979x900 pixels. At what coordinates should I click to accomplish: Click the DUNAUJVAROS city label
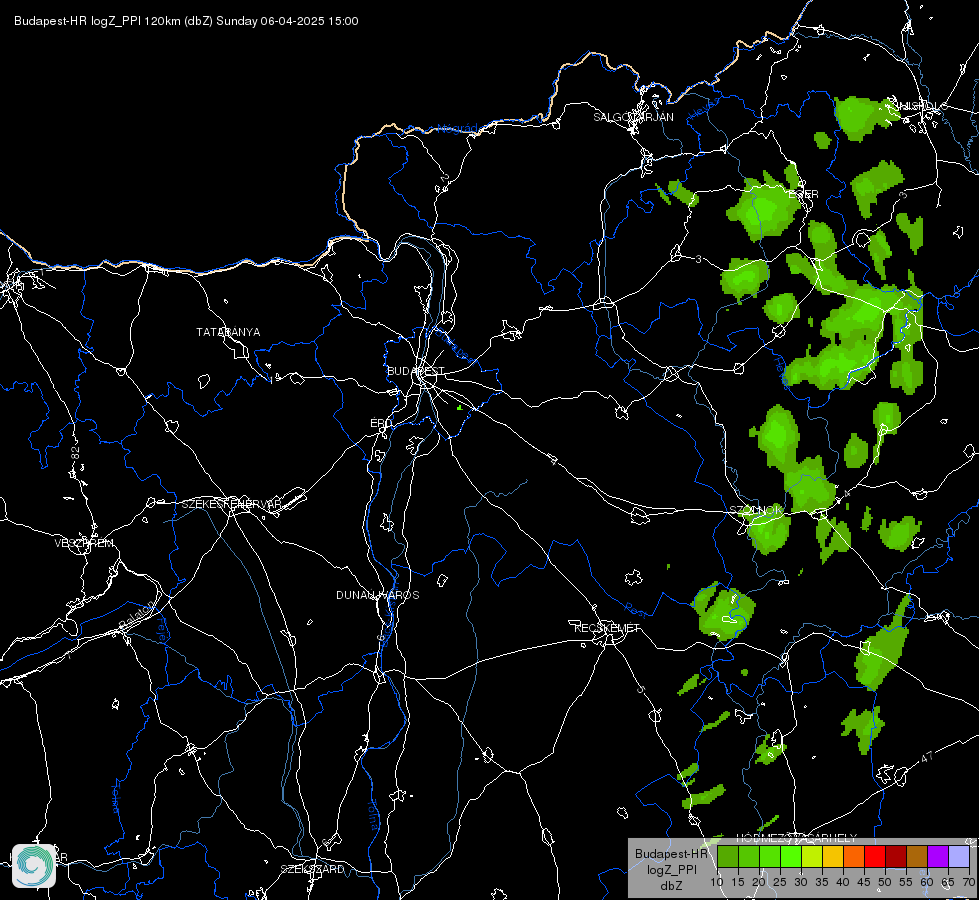point(378,595)
